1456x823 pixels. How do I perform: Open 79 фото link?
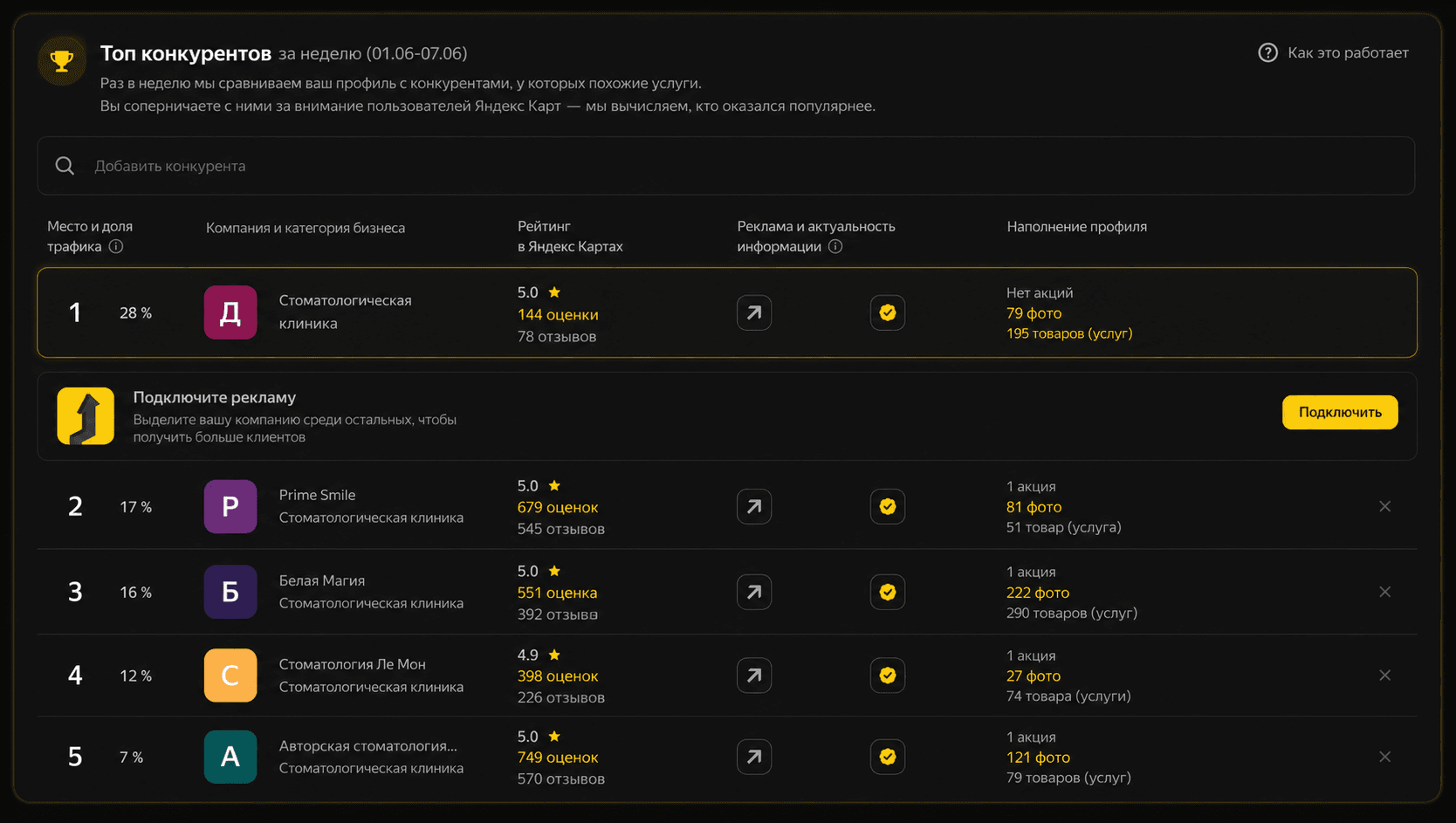(x=1034, y=313)
